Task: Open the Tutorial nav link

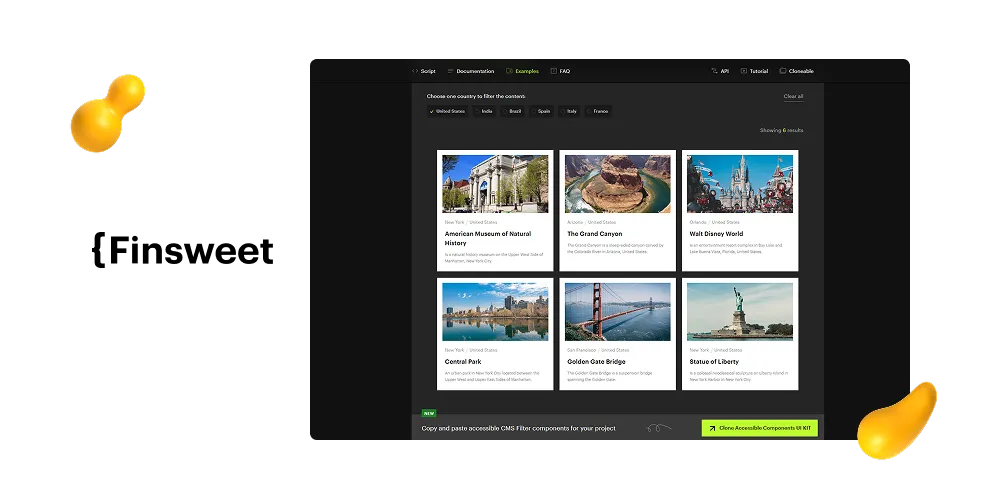Action: [x=754, y=71]
